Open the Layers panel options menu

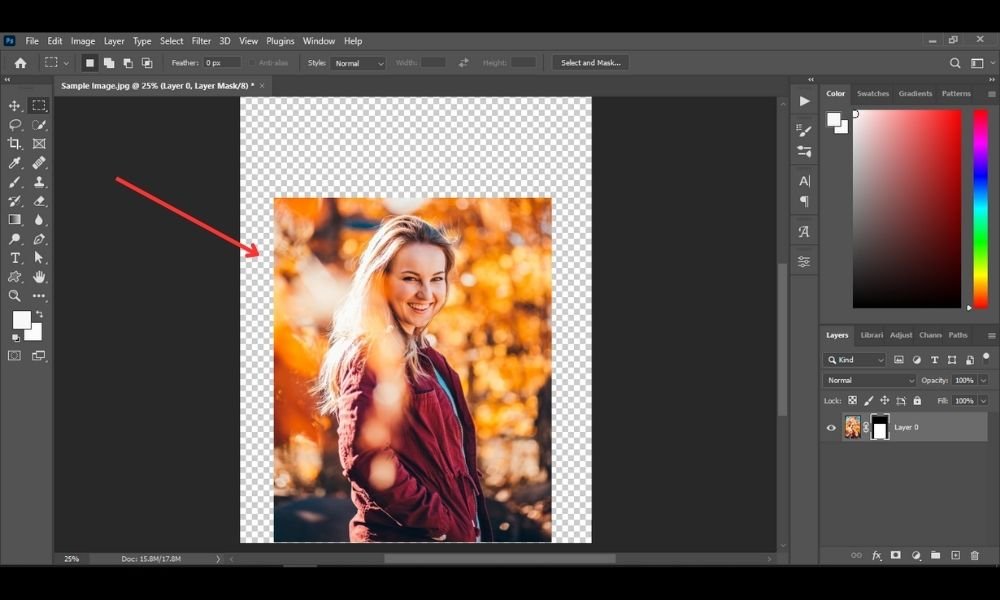tap(991, 335)
